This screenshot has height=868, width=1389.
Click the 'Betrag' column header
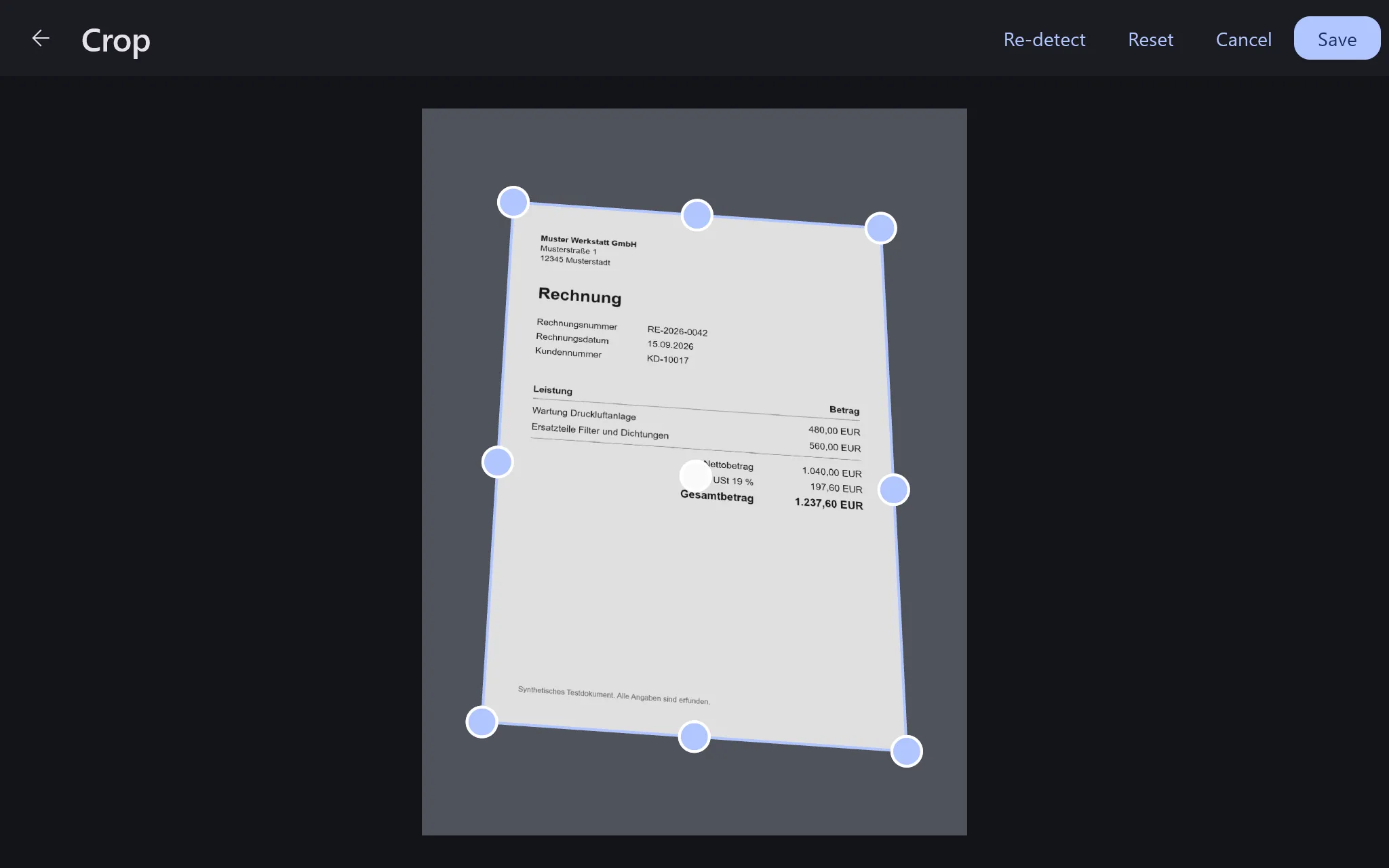(844, 410)
